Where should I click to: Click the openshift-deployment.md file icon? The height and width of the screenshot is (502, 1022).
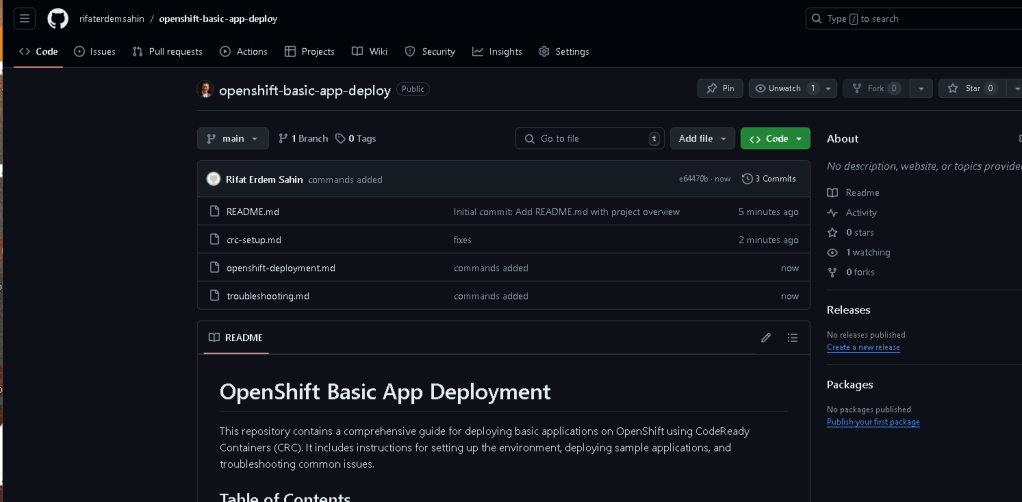[214, 267]
